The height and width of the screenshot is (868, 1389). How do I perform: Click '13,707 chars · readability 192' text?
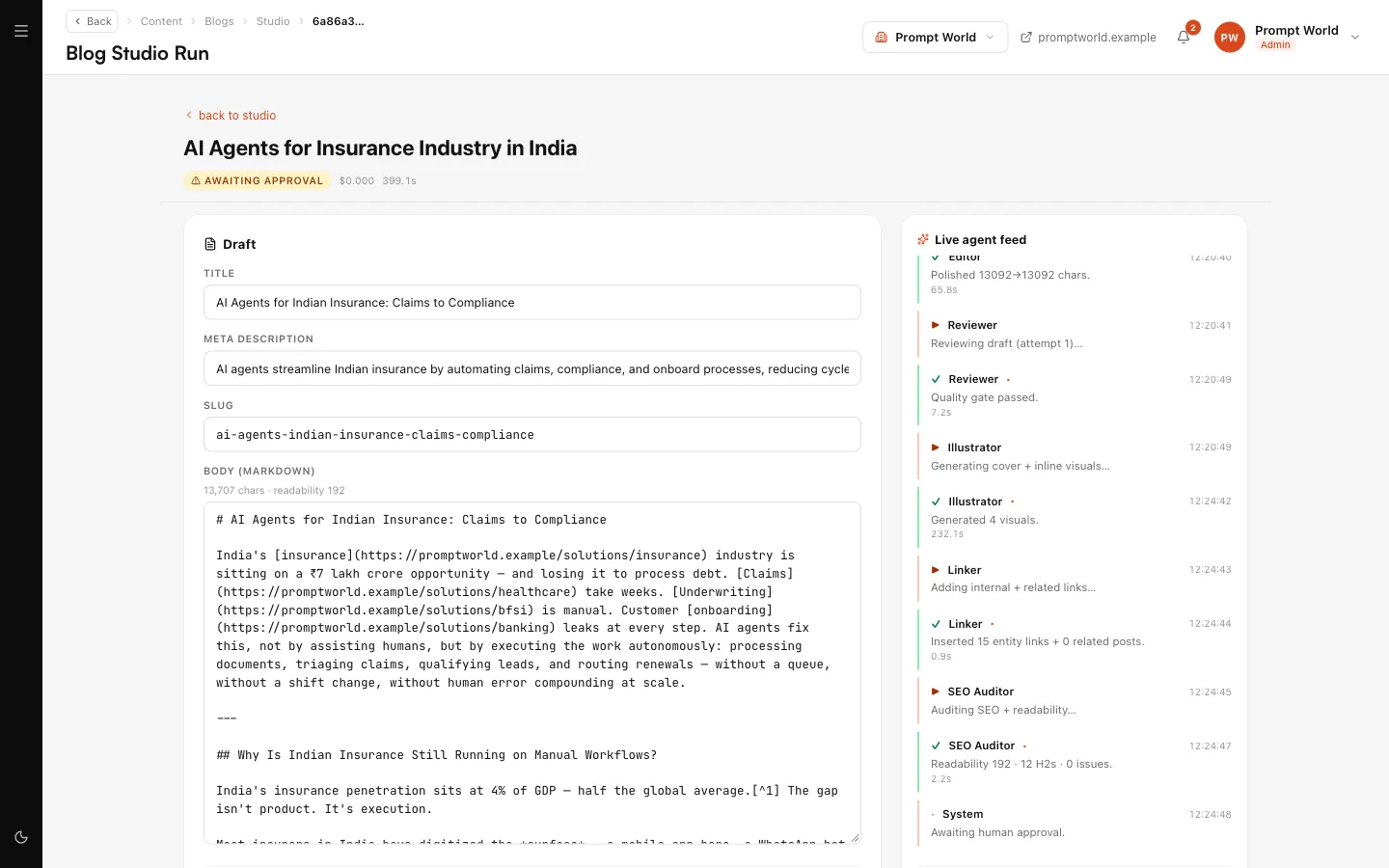(274, 490)
